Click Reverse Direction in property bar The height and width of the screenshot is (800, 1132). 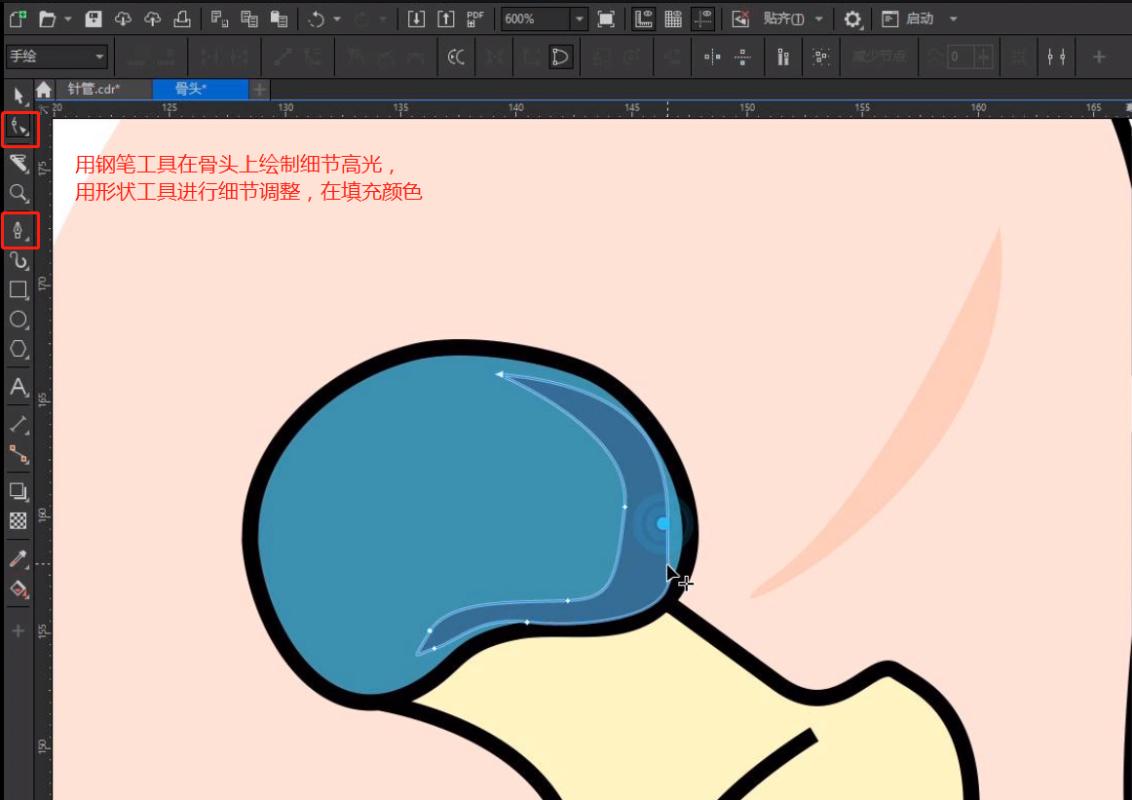point(456,56)
